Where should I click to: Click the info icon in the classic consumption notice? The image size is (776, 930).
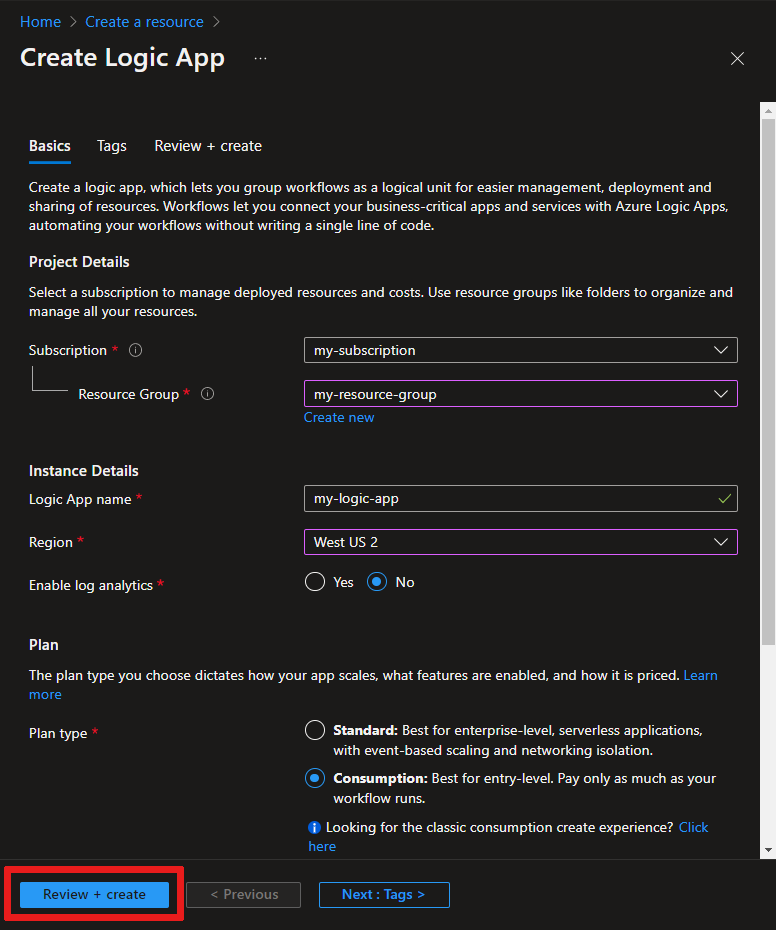click(314, 827)
